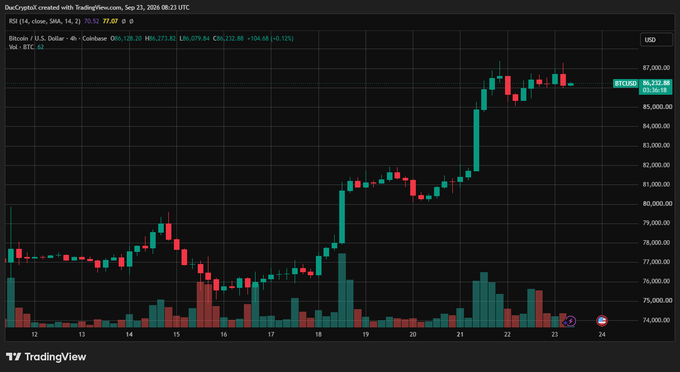
Task: Click the high value H86,273.82
Action: click(x=160, y=39)
